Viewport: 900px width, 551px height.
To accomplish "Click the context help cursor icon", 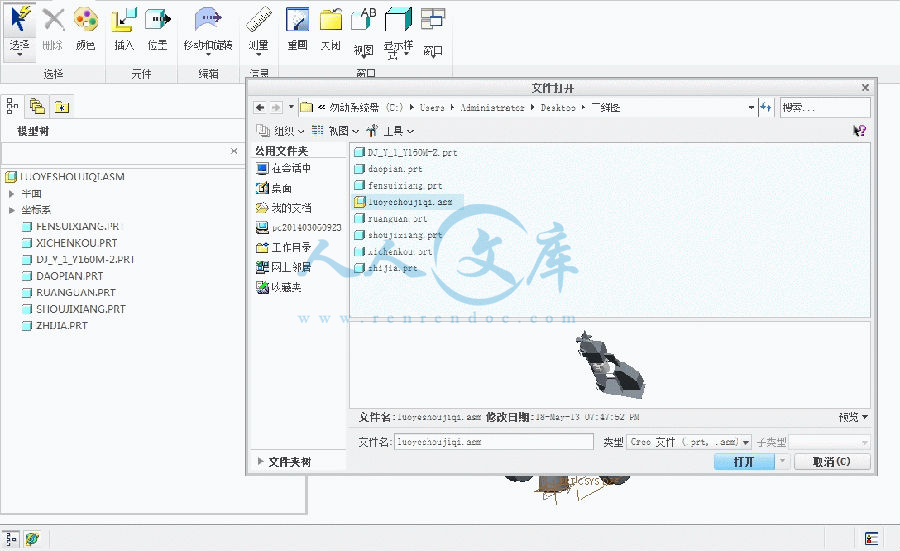I will tap(859, 131).
